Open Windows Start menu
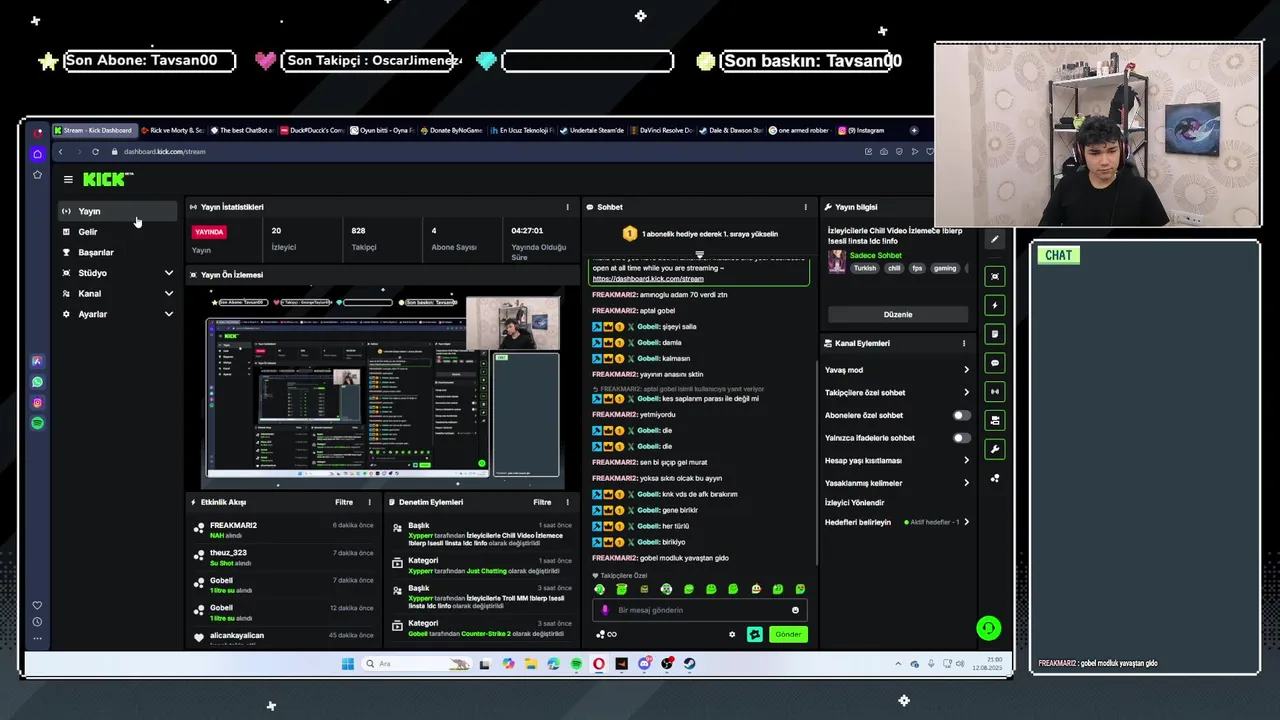Viewport: 1280px width, 720px height. point(347,663)
